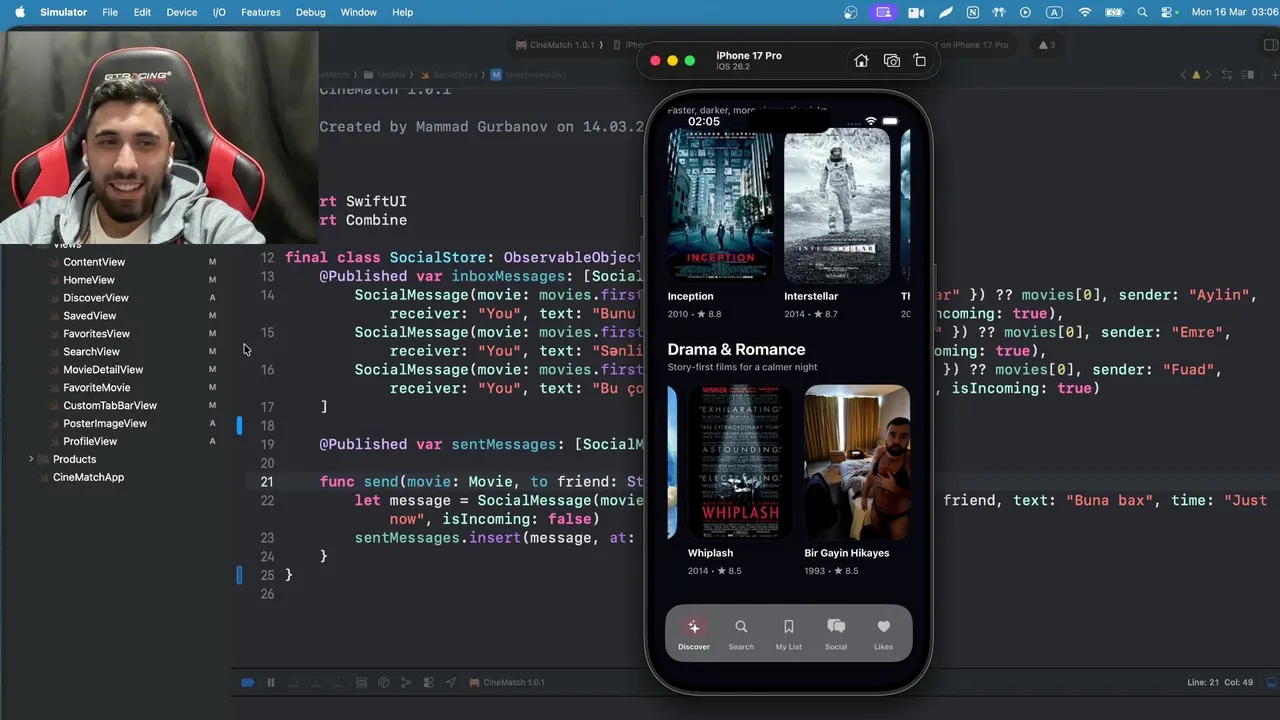Image resolution: width=1280 pixels, height=720 pixels.
Task: Open Control Center in menu bar
Action: (1169, 12)
